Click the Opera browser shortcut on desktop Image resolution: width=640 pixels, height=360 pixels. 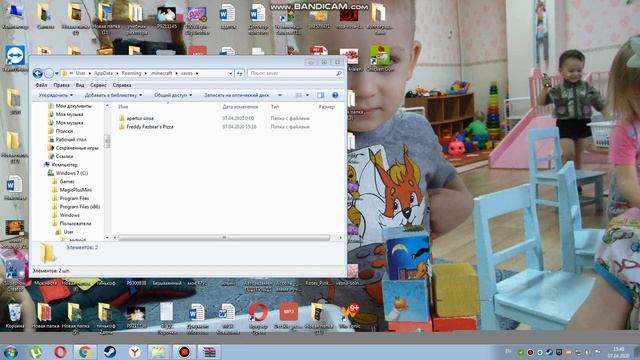[258, 316]
